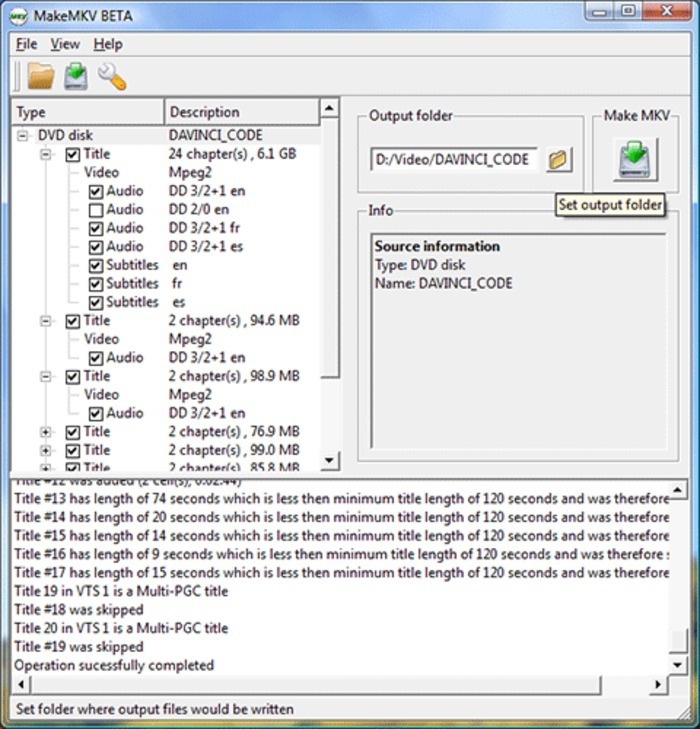Click the Make MKV green arrow button
Screen dimensions: 700x729
(635, 159)
